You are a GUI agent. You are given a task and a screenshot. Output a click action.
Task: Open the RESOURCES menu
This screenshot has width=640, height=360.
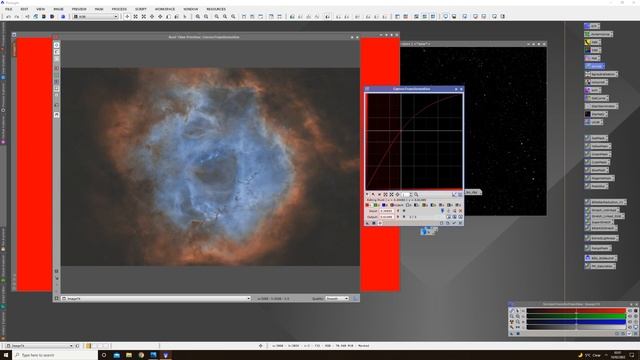point(216,9)
